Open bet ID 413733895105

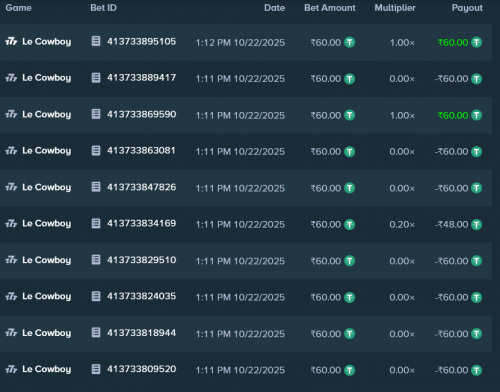point(141,41)
